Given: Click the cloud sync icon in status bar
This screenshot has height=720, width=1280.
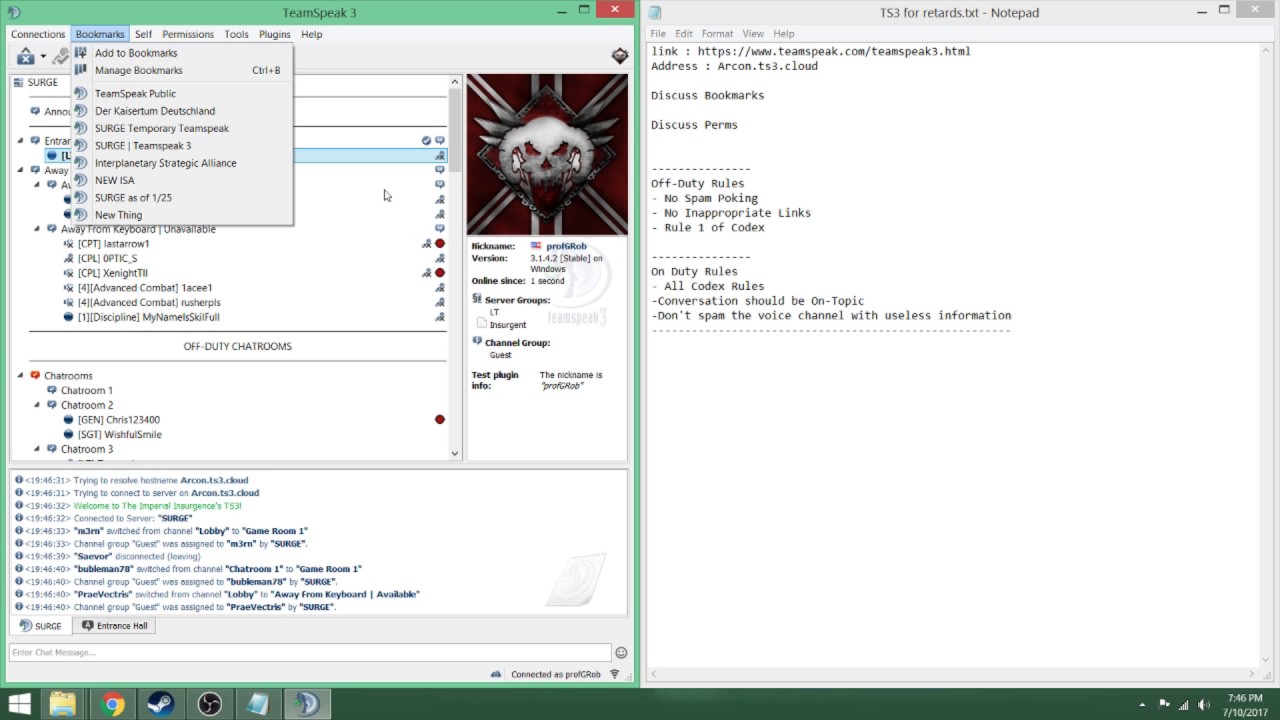Looking at the screenshot, I should pyautogui.click(x=496, y=674).
